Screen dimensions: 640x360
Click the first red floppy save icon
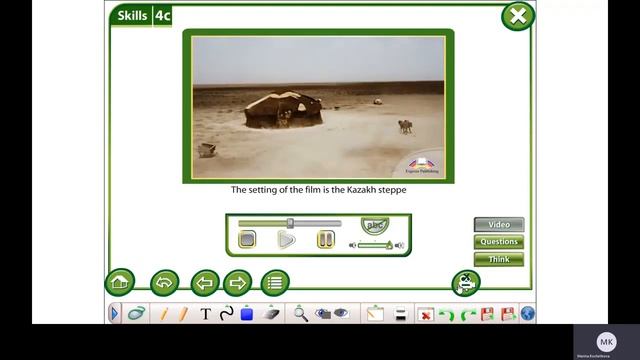click(487, 314)
